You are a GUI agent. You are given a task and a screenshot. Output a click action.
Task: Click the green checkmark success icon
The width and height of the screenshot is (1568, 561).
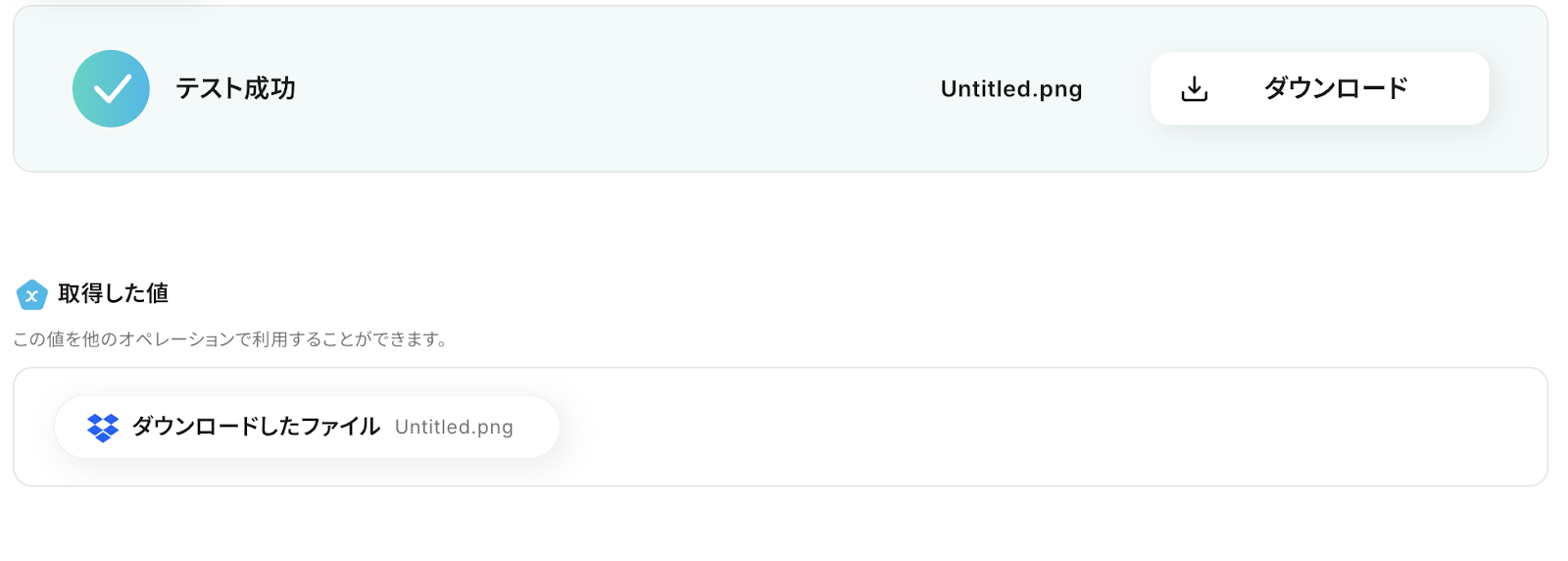tap(111, 88)
